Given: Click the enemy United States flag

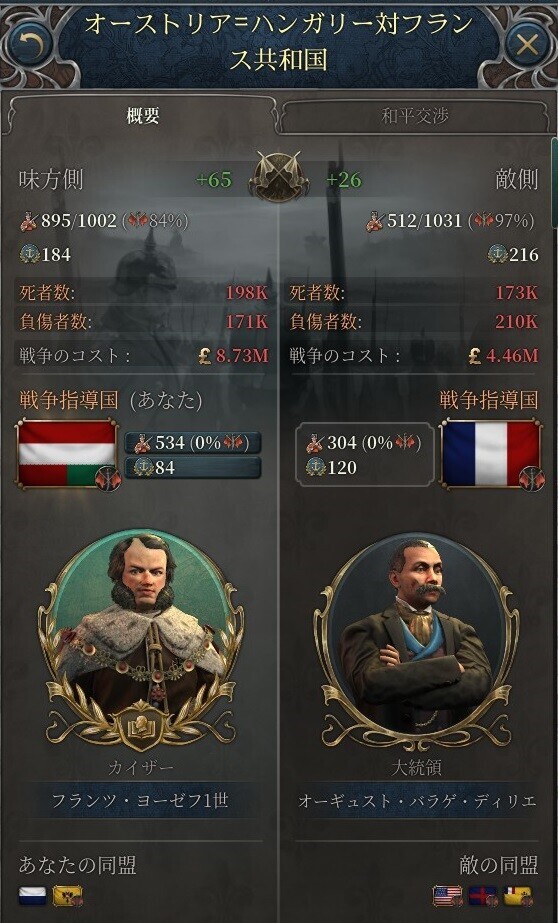Looking at the screenshot, I should click(447, 896).
